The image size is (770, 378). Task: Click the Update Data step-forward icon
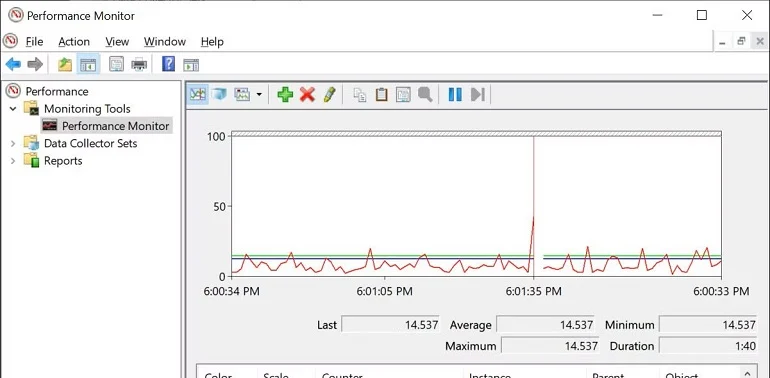coord(478,94)
